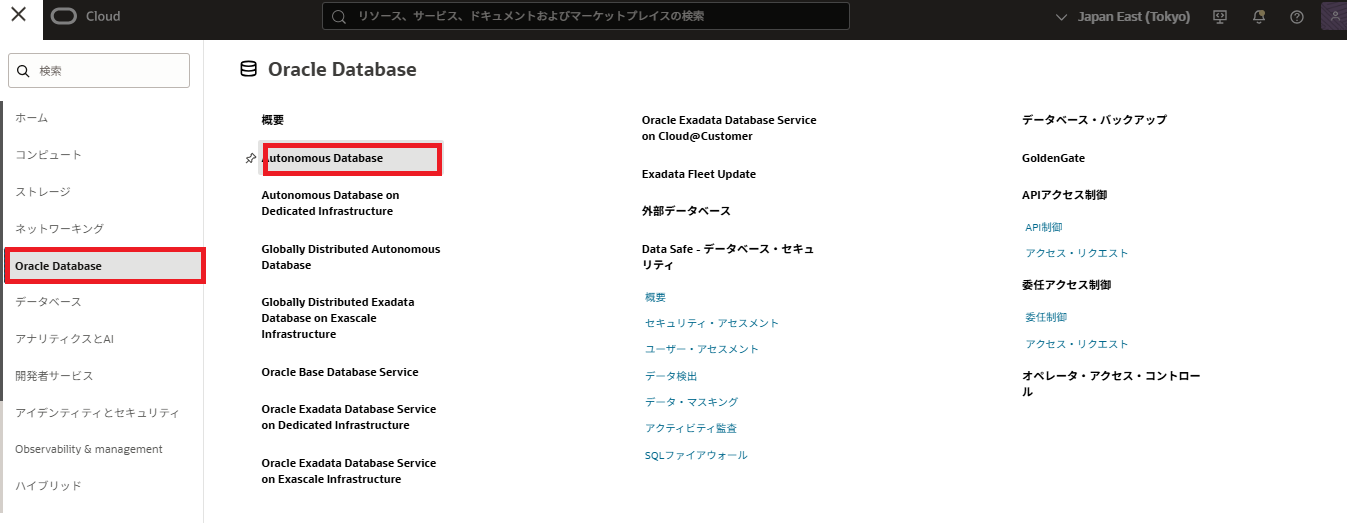Open Exadata Database Service on Cloud@Customer

coord(729,128)
